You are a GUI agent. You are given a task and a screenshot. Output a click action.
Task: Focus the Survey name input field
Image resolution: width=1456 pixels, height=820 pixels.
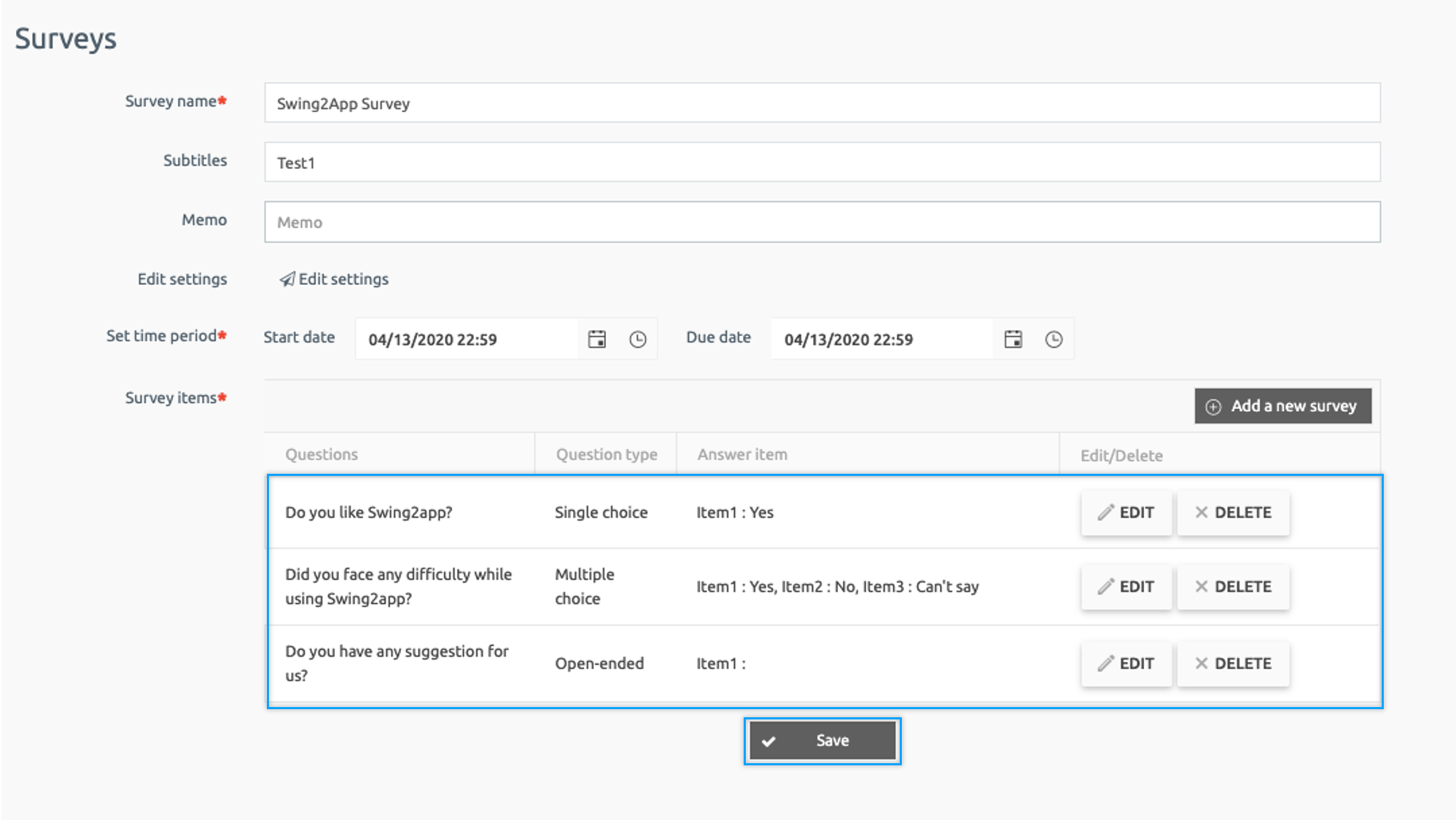tap(822, 103)
